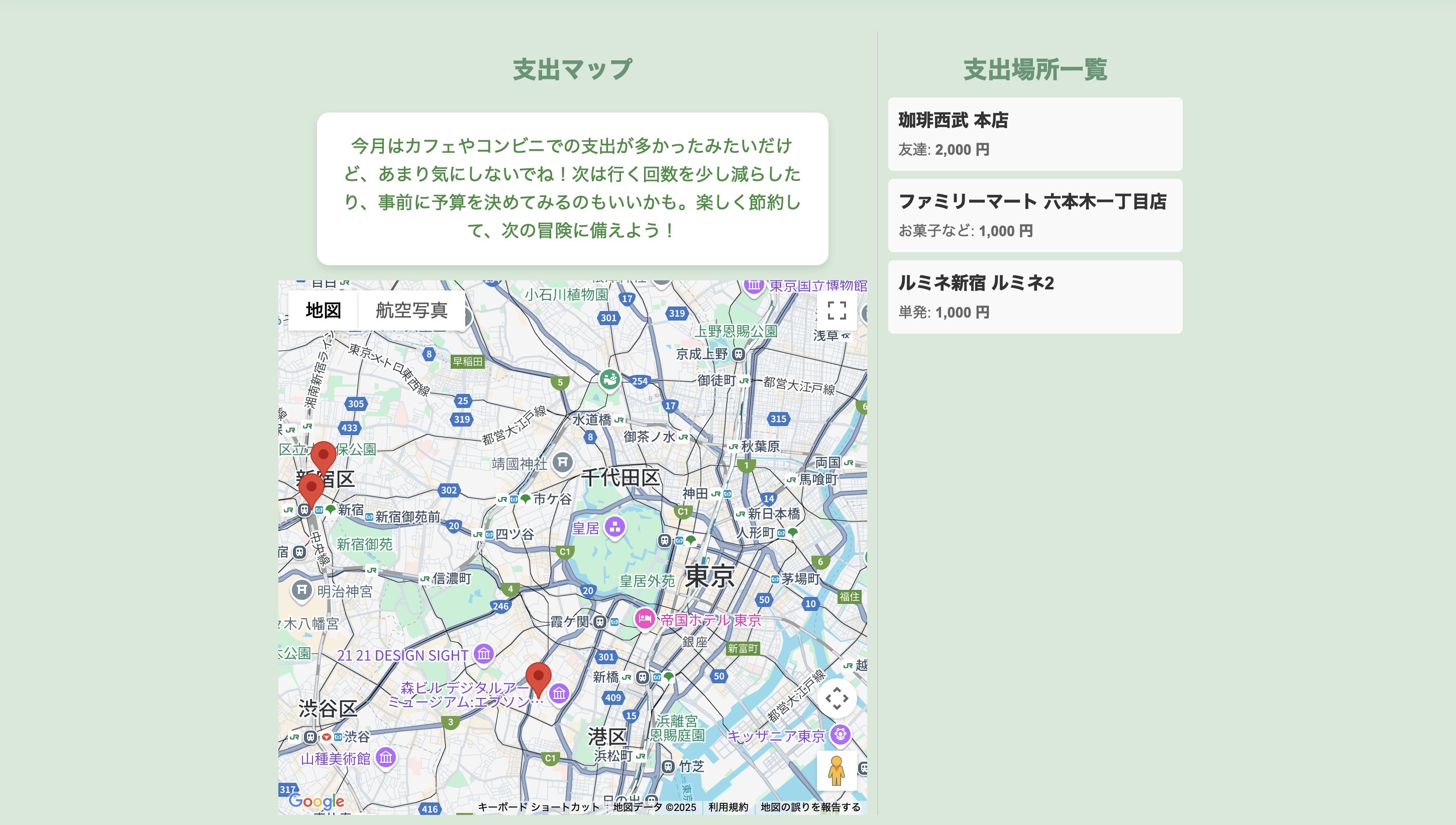Click the 東京 city label on map

709,576
